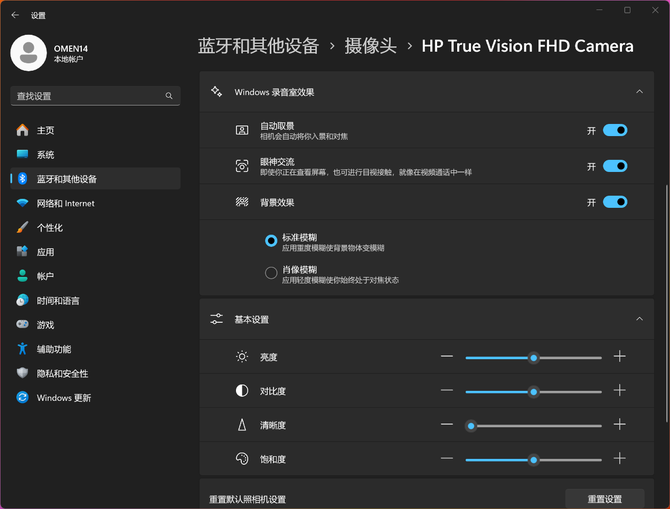
Task: Select the 肖像模糊 radio button
Action: click(x=271, y=273)
